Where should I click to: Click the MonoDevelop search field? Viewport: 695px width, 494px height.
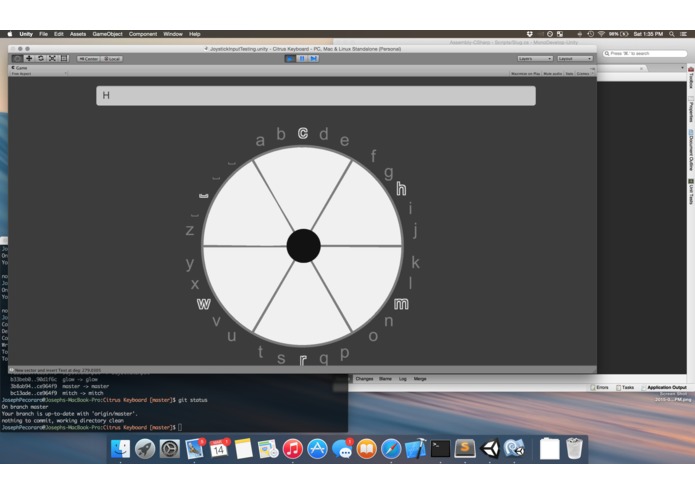tap(645, 53)
